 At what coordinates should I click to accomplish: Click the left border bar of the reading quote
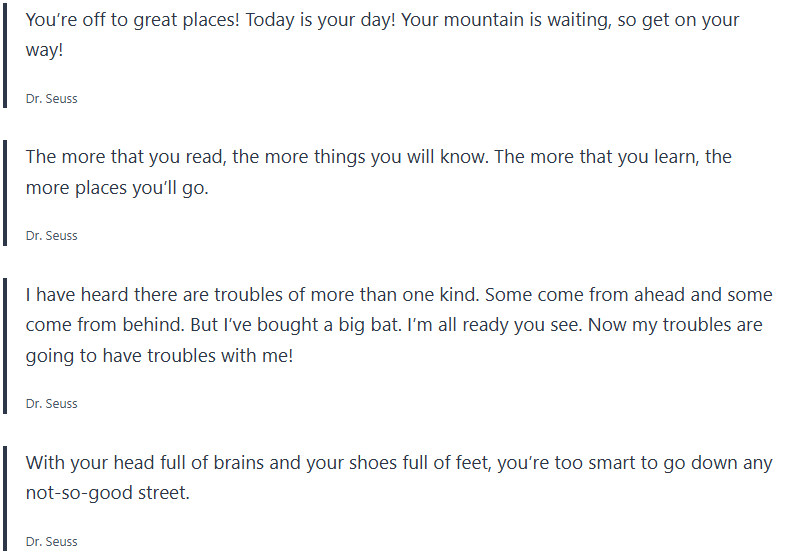tap(5, 191)
